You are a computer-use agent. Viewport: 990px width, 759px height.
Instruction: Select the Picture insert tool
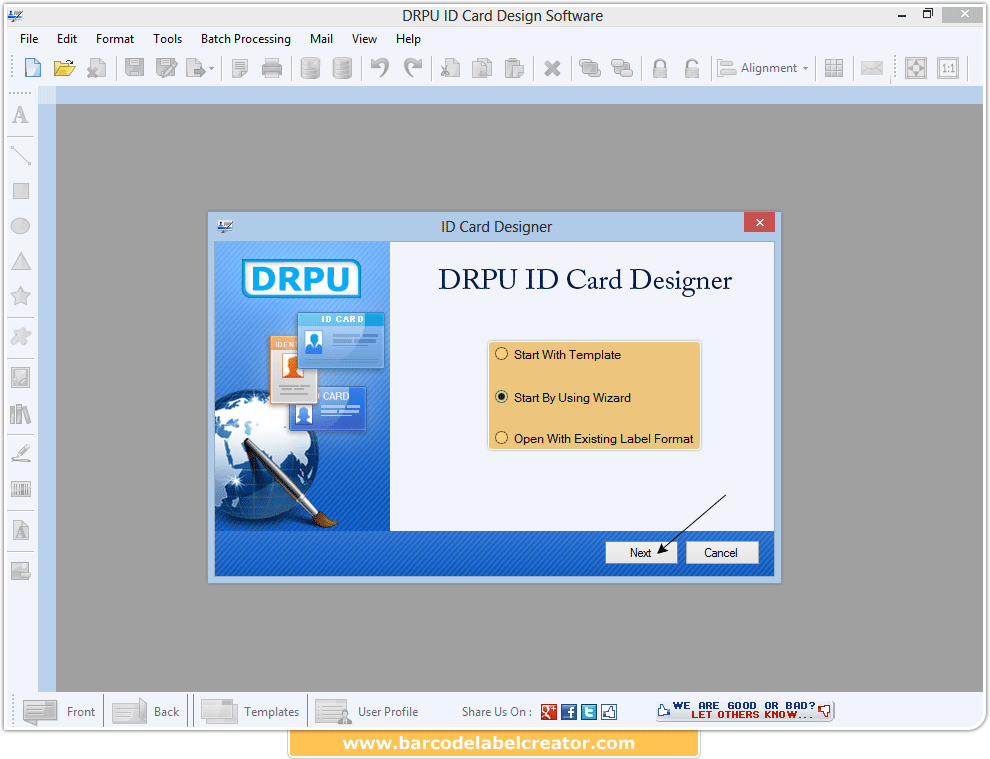[x=21, y=378]
